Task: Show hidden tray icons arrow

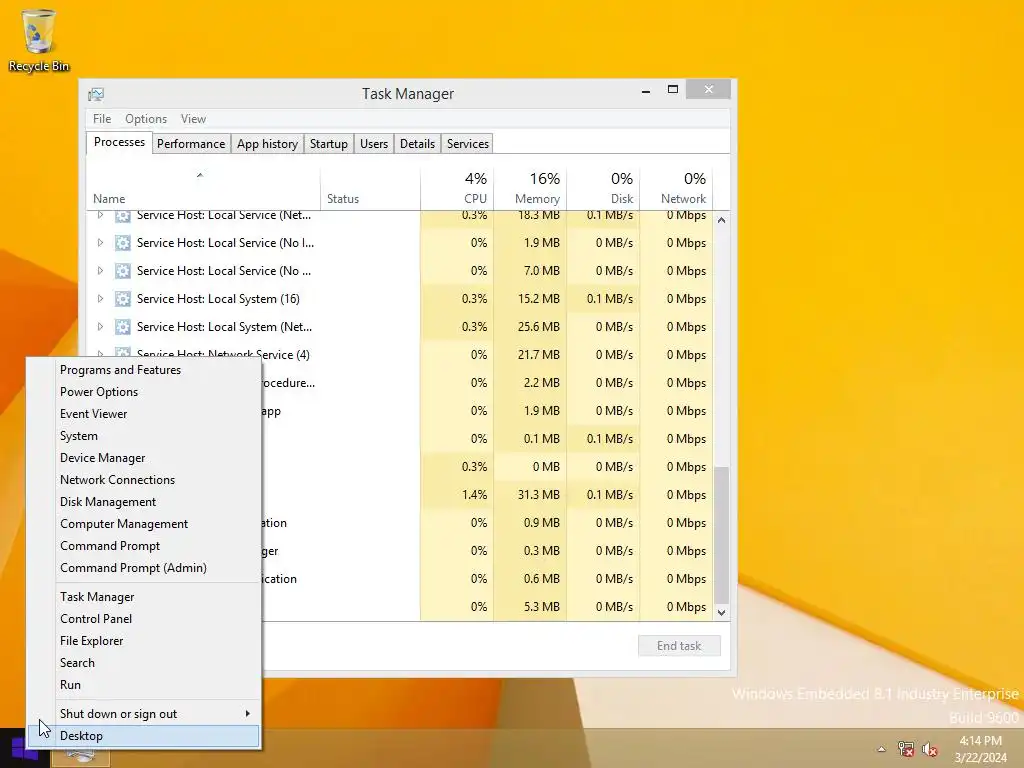Action: coord(882,749)
